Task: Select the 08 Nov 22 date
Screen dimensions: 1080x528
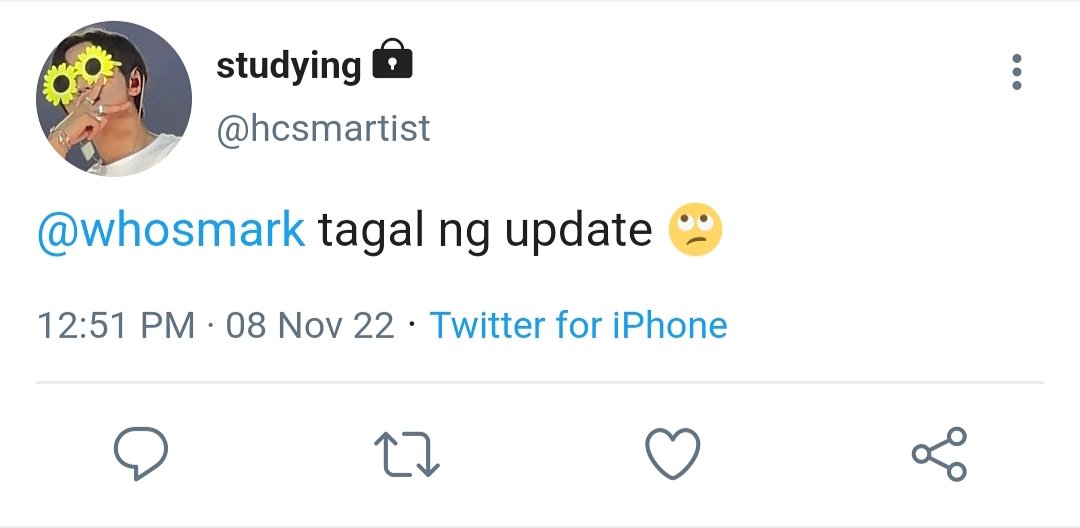Action: tap(310, 326)
